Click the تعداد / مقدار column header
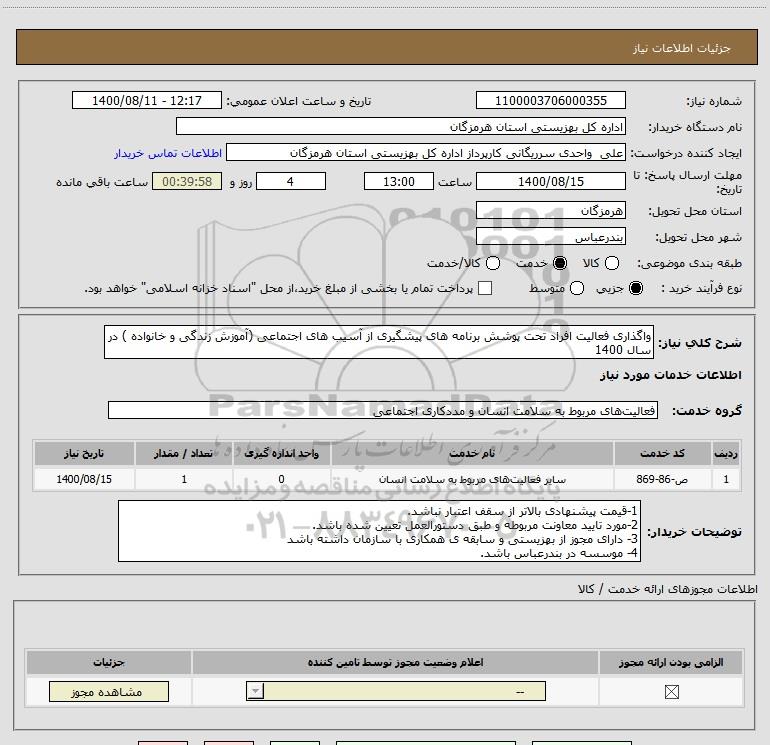Screen dimensions: 770x745 click(x=184, y=453)
